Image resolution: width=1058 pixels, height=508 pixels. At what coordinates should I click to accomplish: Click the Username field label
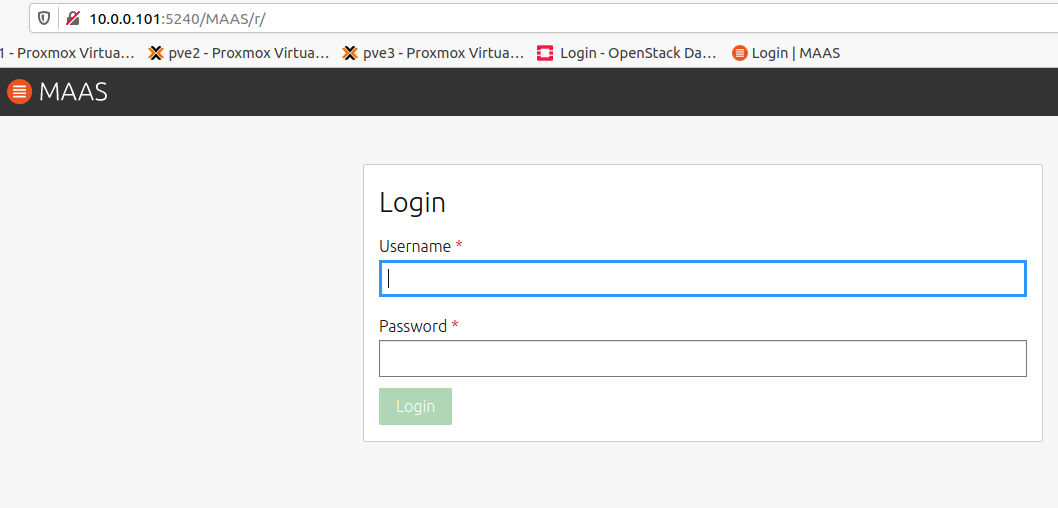415,247
